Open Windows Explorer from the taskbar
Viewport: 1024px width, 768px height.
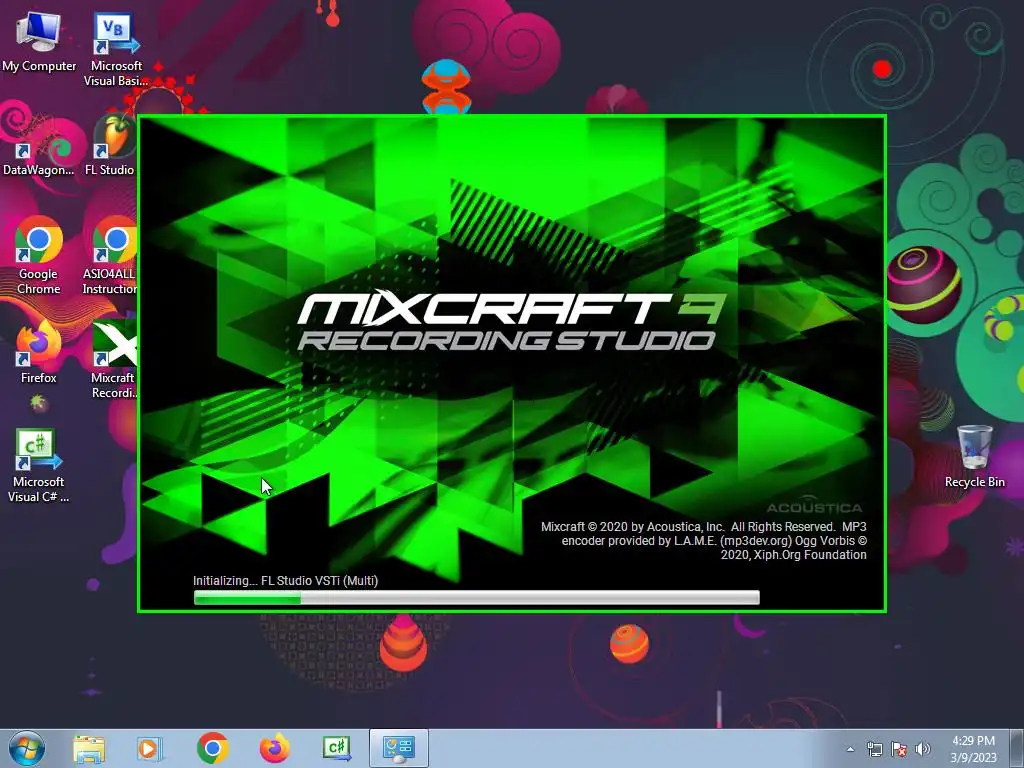[89, 748]
